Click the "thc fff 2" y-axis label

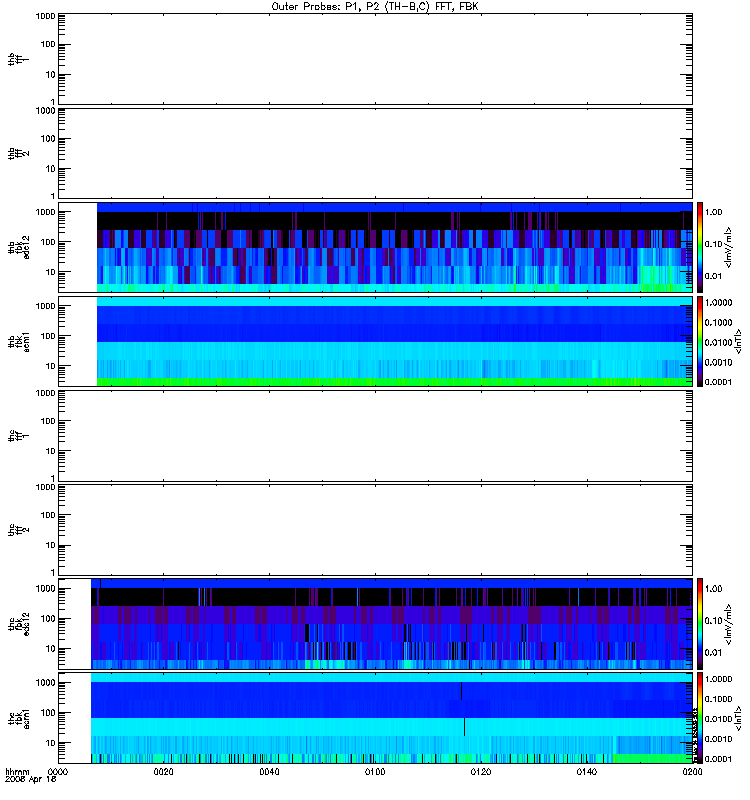point(18,530)
